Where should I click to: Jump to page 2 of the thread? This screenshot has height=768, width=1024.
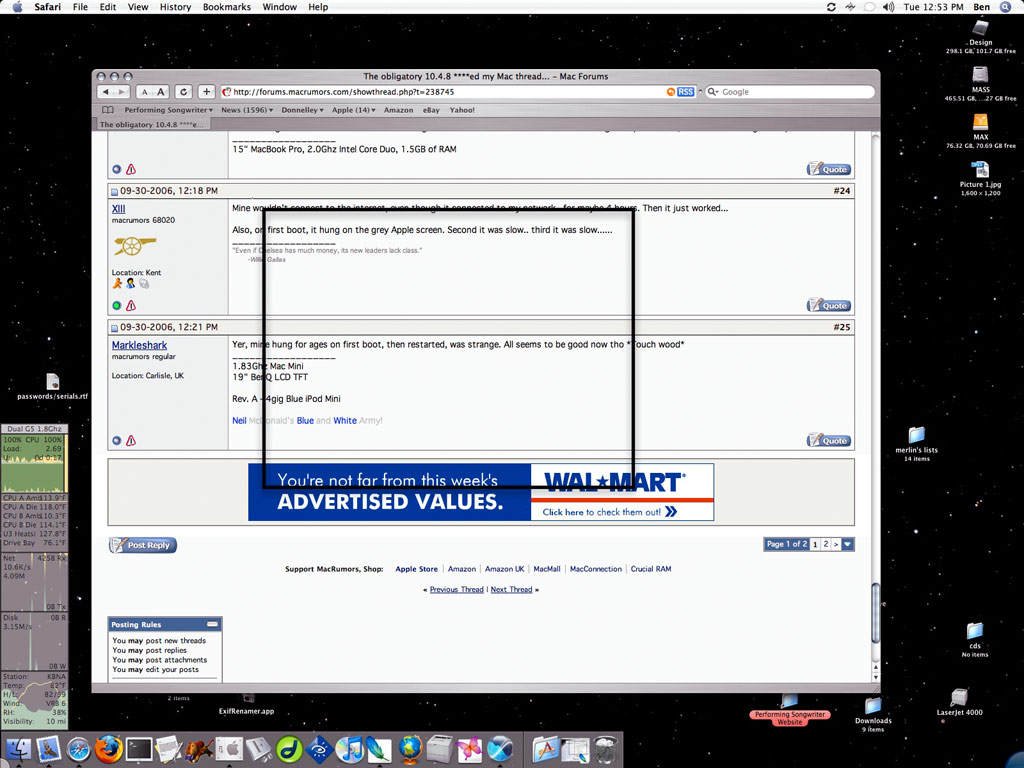[x=825, y=544]
